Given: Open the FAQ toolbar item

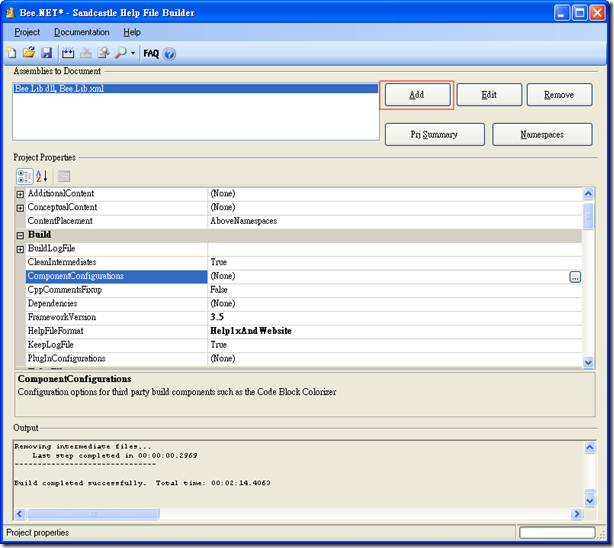Looking at the screenshot, I should click(x=151, y=53).
